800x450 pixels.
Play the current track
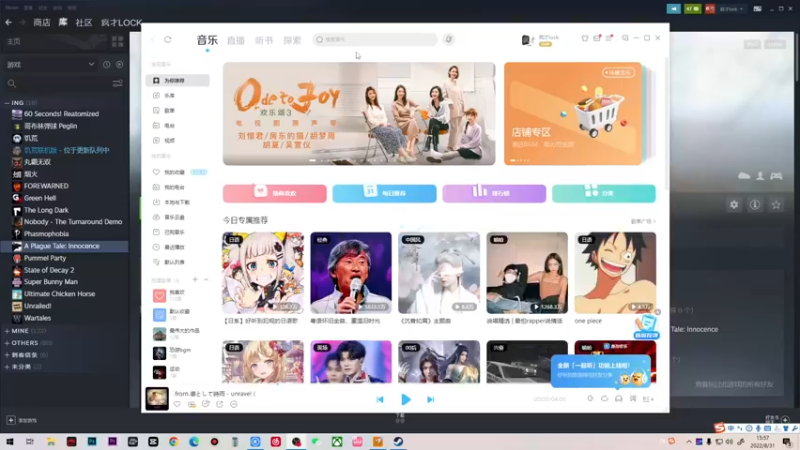(406, 399)
